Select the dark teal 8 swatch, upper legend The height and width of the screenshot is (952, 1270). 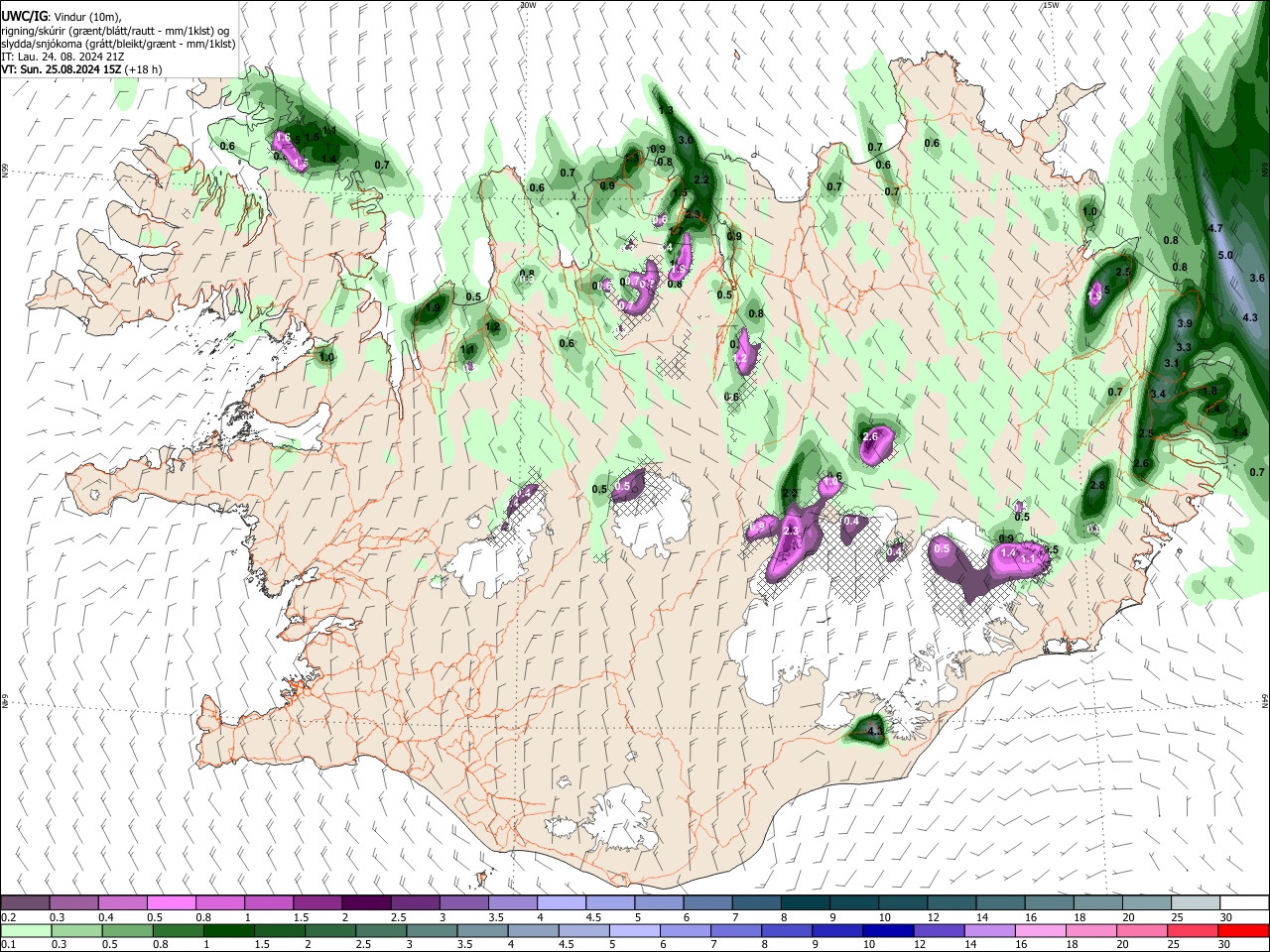coord(805,902)
